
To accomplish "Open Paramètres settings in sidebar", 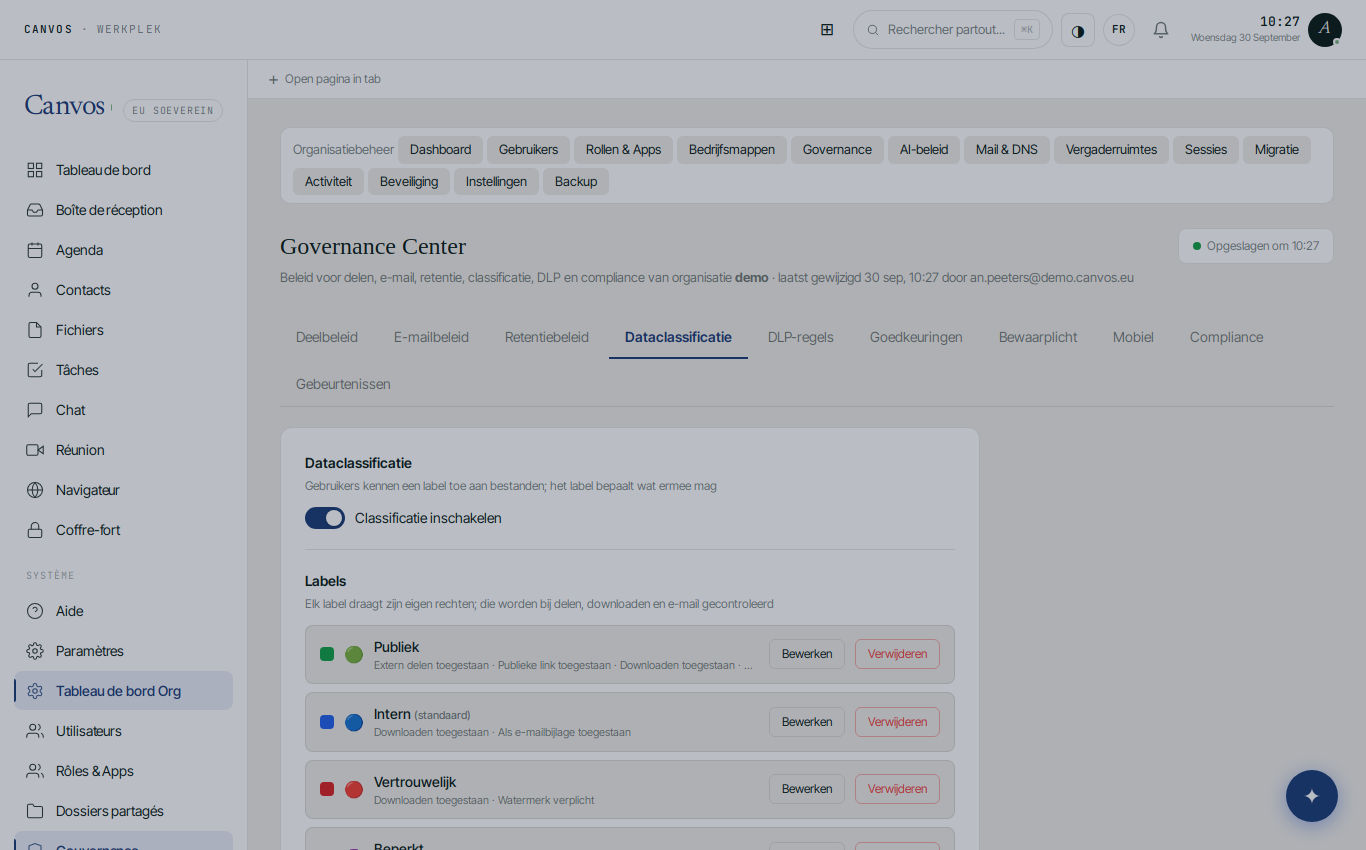I will (123, 651).
